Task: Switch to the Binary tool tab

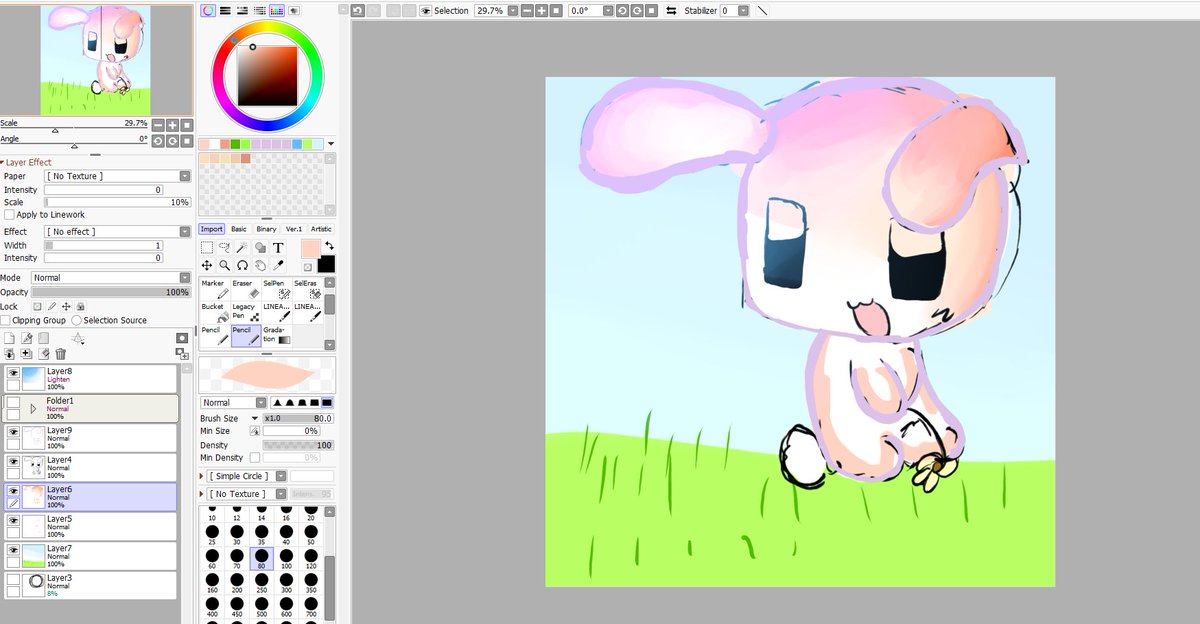Action: point(266,229)
